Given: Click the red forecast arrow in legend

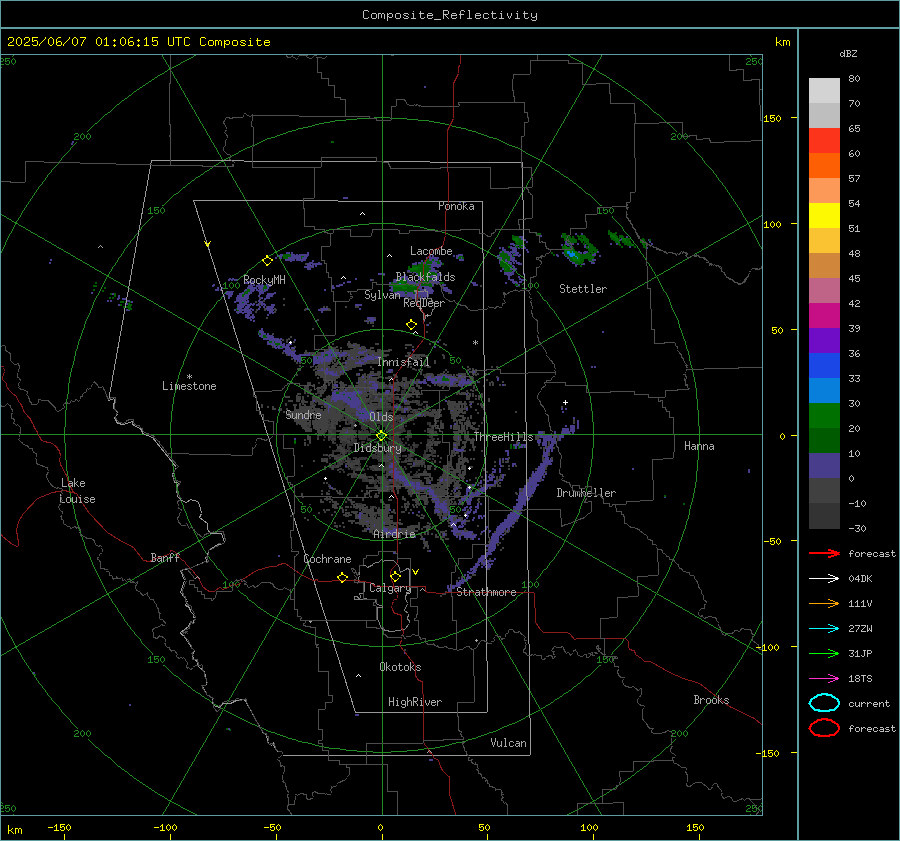Looking at the screenshot, I should click(824, 553).
